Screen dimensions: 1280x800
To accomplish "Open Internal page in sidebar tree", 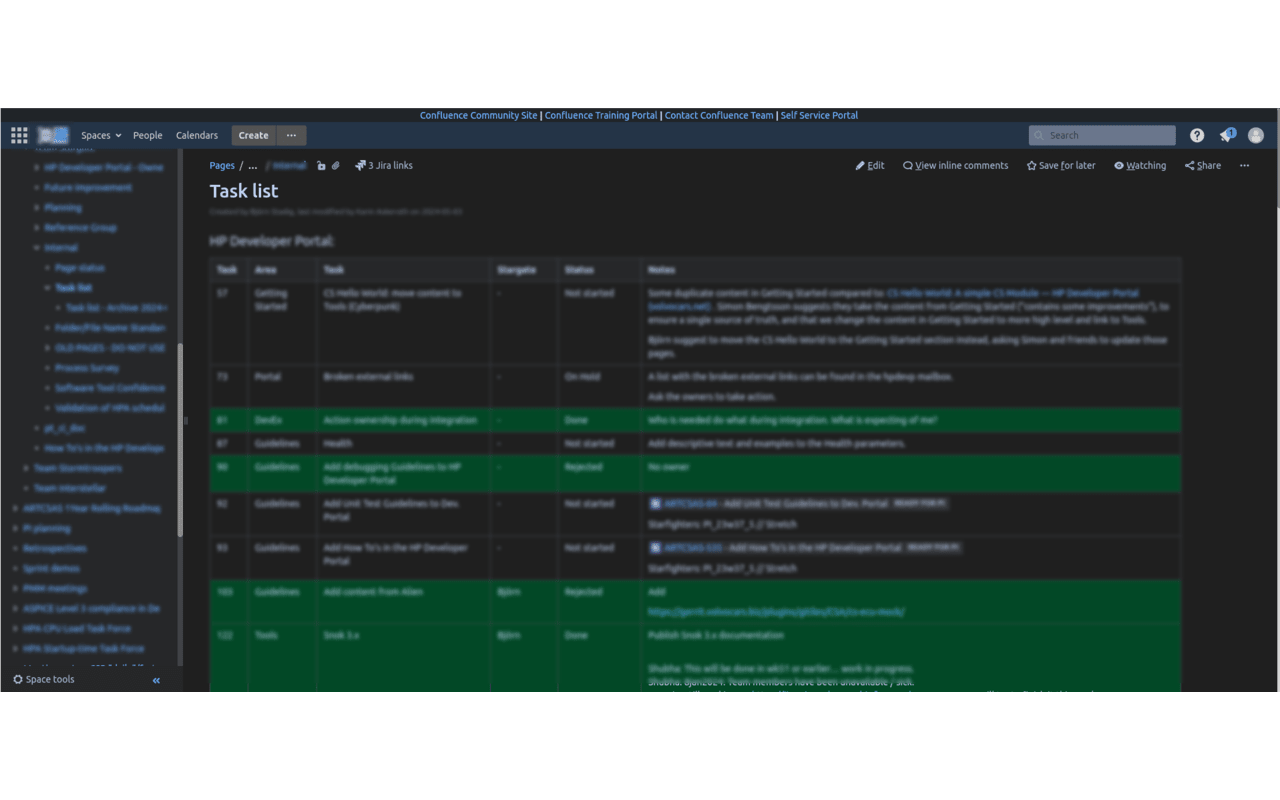I will [x=61, y=248].
